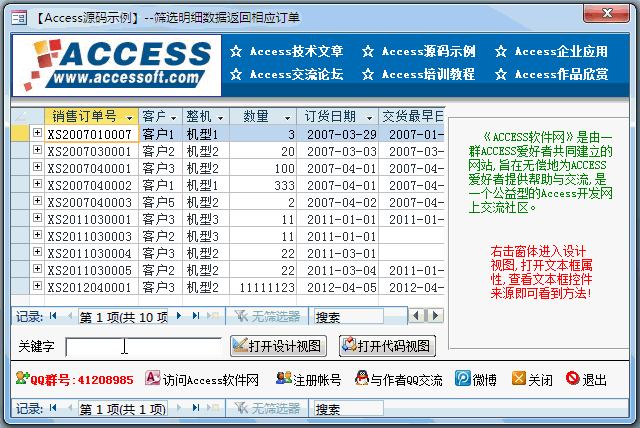Viewport: 640px width, 428px height.
Task: Expand order row XS2011030001
Action: coord(37,218)
